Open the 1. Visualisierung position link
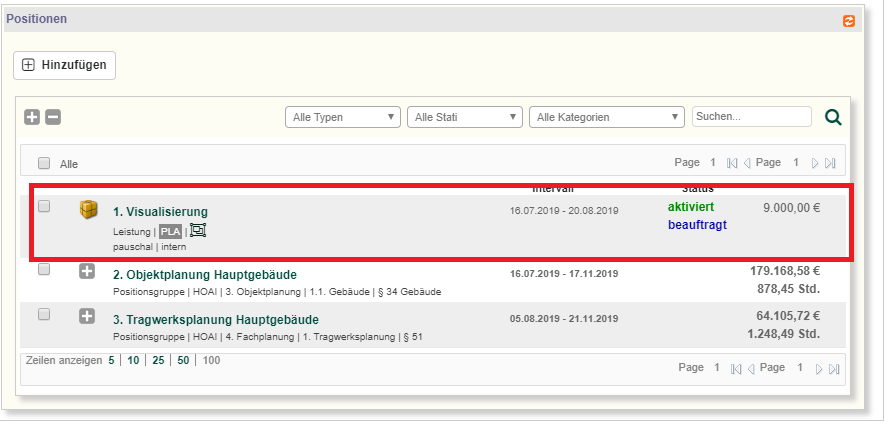 pyautogui.click(x=160, y=212)
